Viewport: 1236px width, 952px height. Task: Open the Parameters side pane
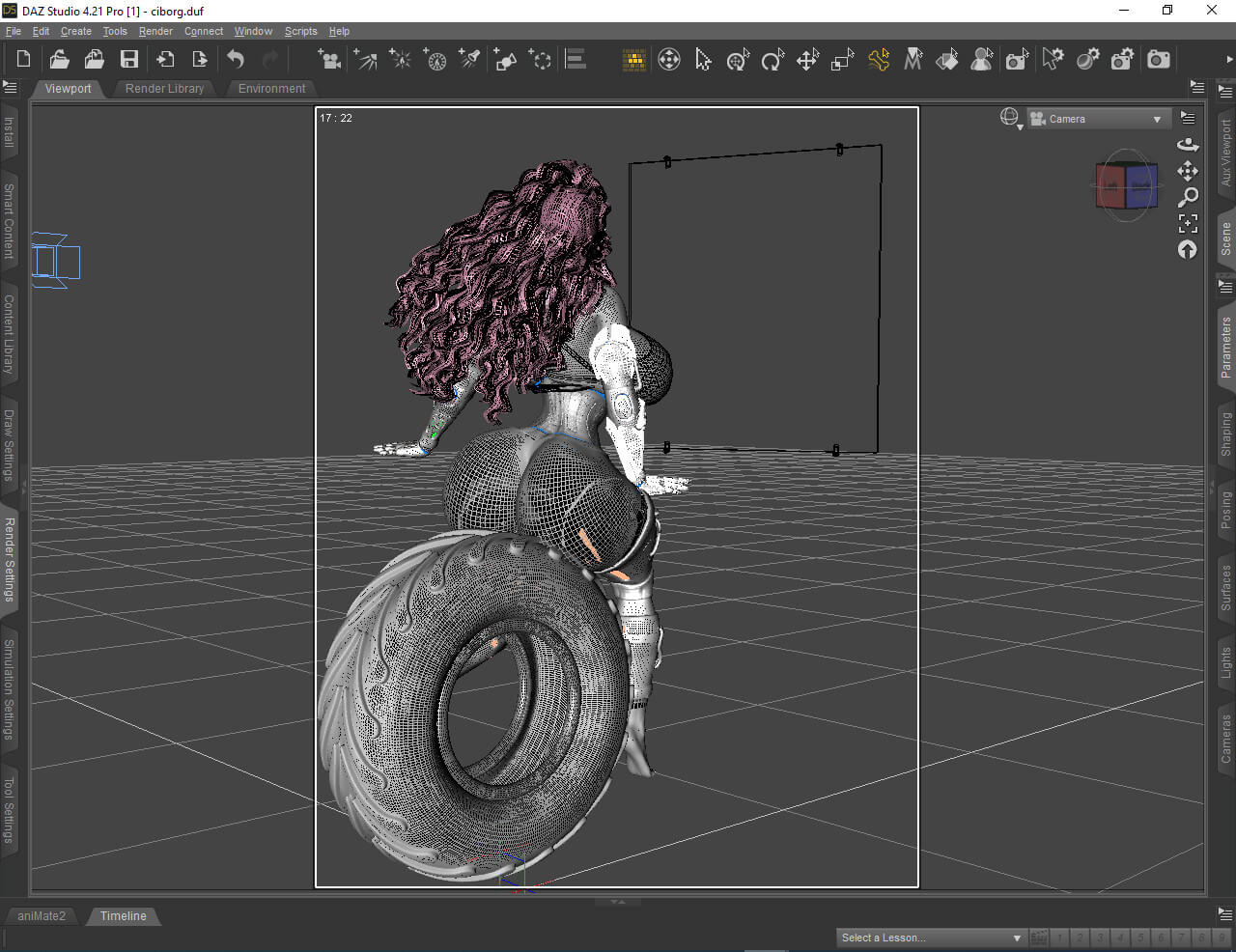coord(1226,347)
